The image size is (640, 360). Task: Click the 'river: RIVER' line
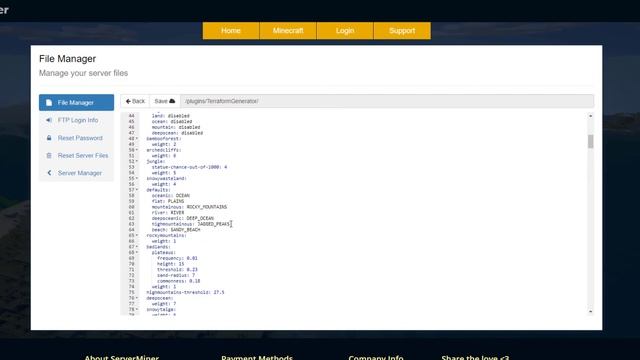pos(168,213)
